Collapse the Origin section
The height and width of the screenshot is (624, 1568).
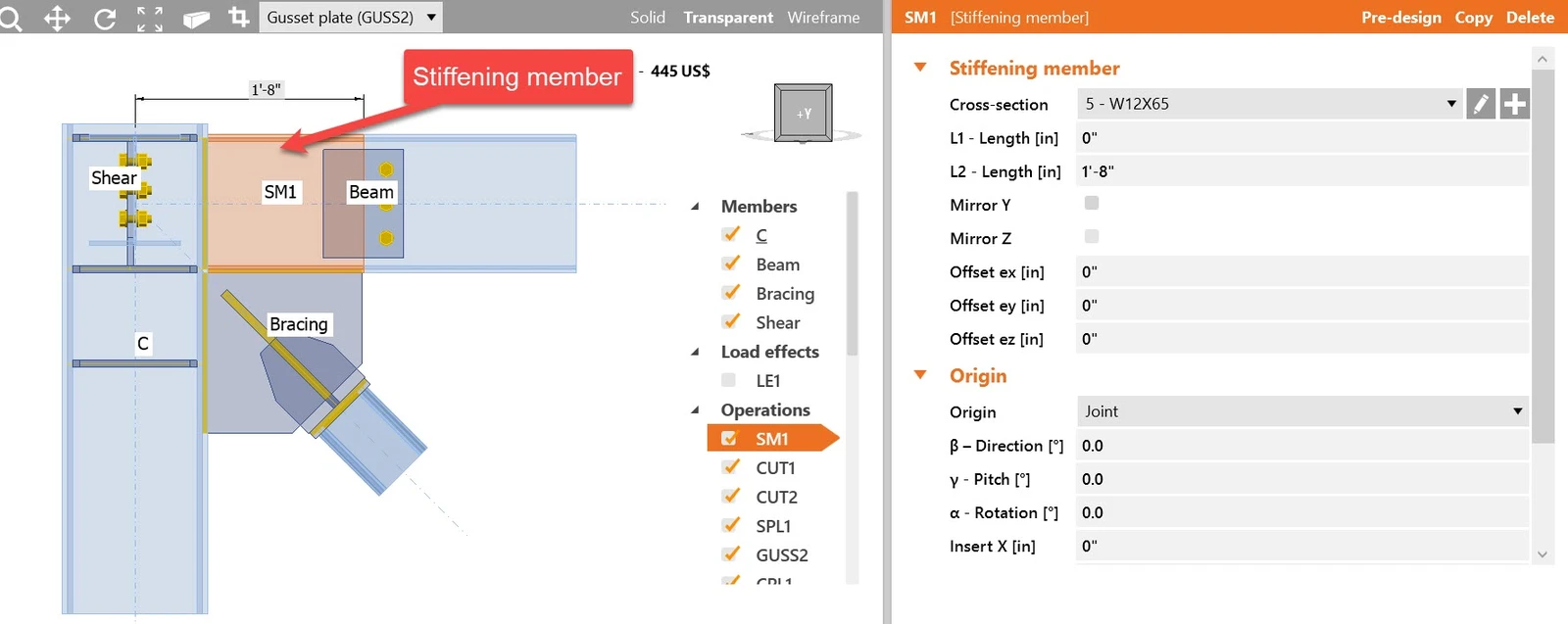[920, 375]
